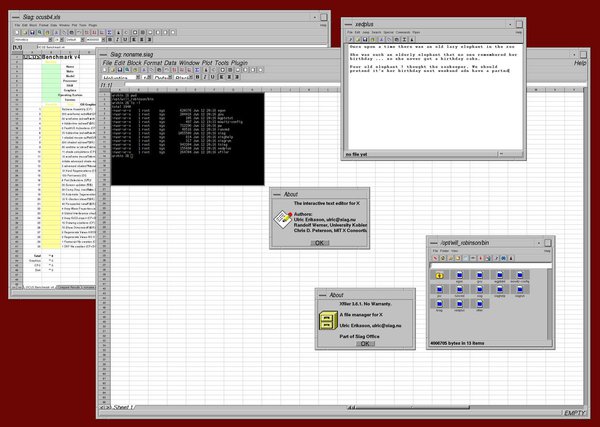Click OK in the text editor About dialog
Viewport: 600px width, 427px height.
tap(320, 243)
